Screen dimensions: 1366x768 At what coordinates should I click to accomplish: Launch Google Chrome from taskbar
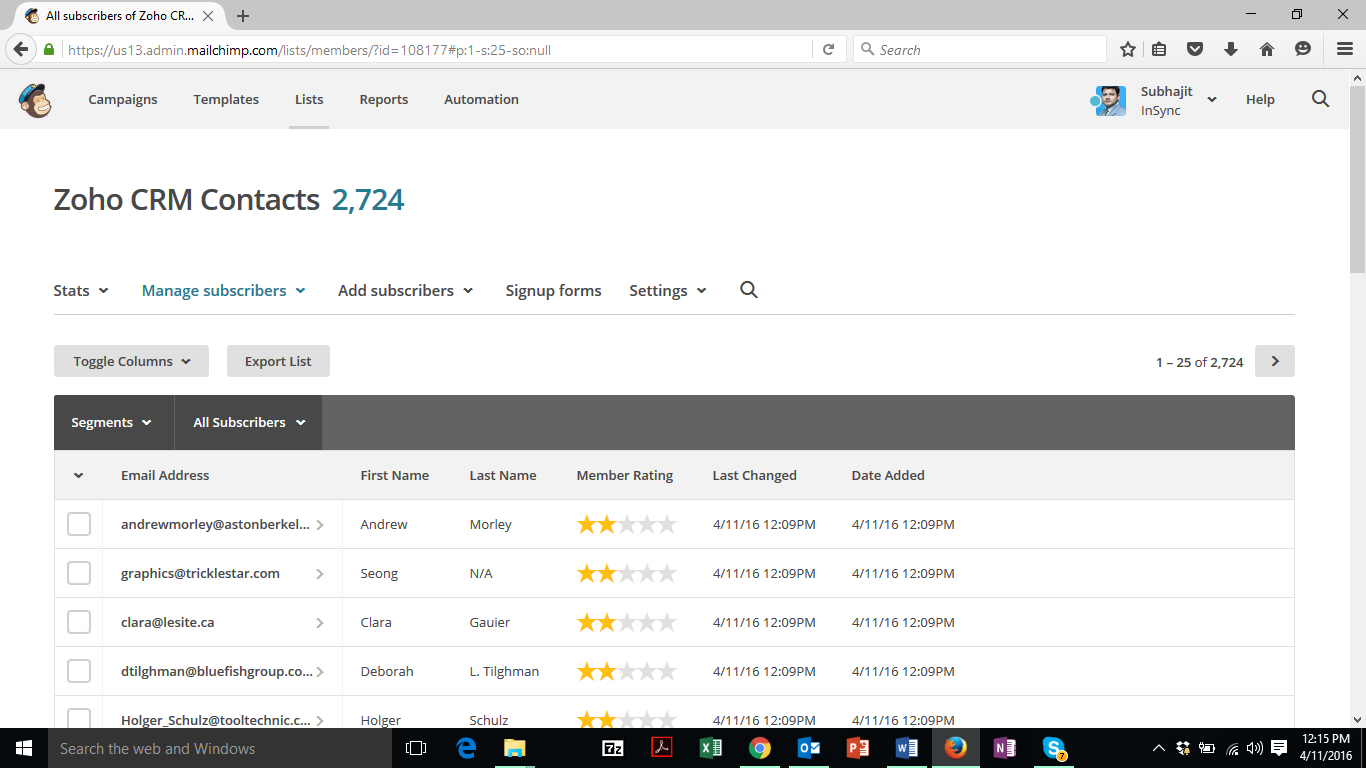coord(760,748)
